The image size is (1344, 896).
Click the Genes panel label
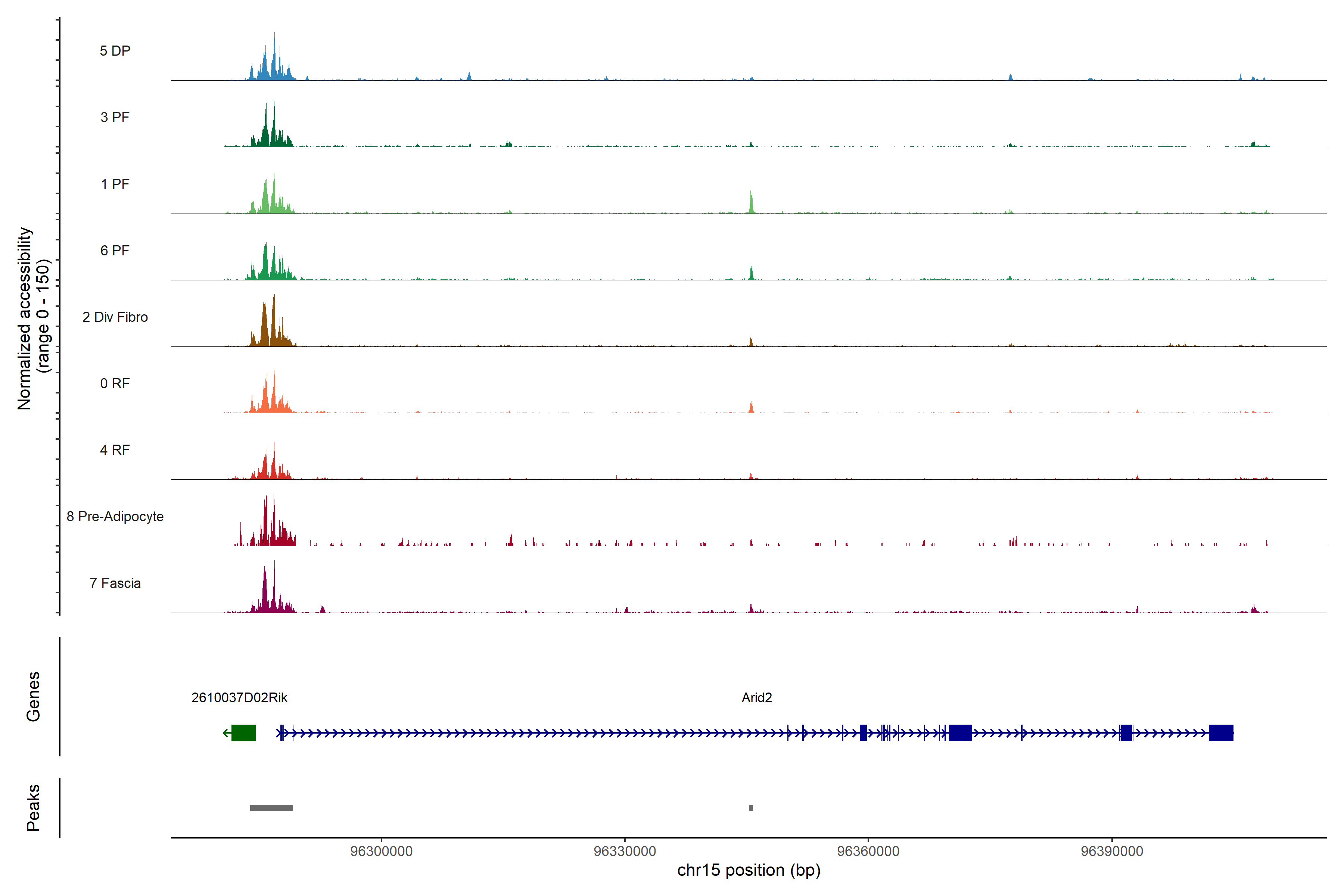33,697
